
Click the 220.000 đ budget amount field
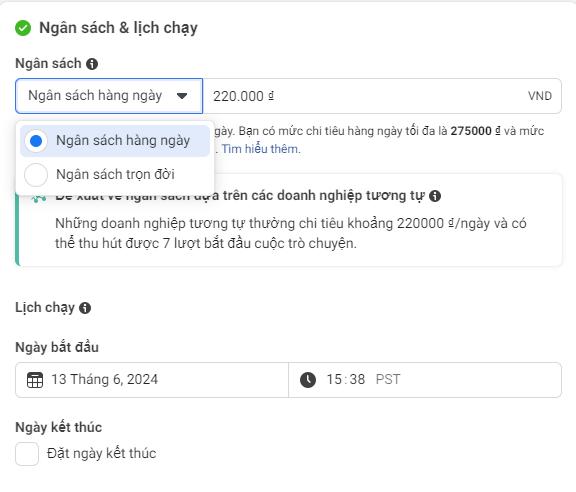tap(382, 96)
